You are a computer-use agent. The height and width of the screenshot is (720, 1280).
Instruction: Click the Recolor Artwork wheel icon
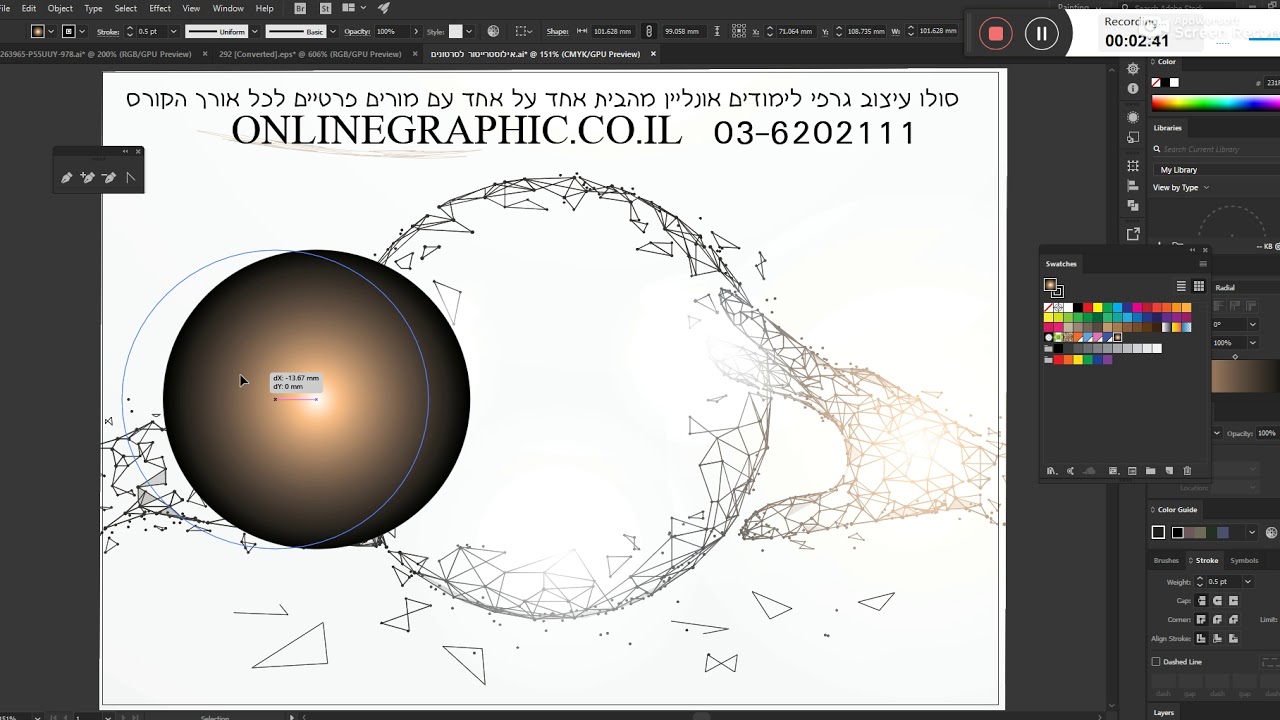click(493, 31)
